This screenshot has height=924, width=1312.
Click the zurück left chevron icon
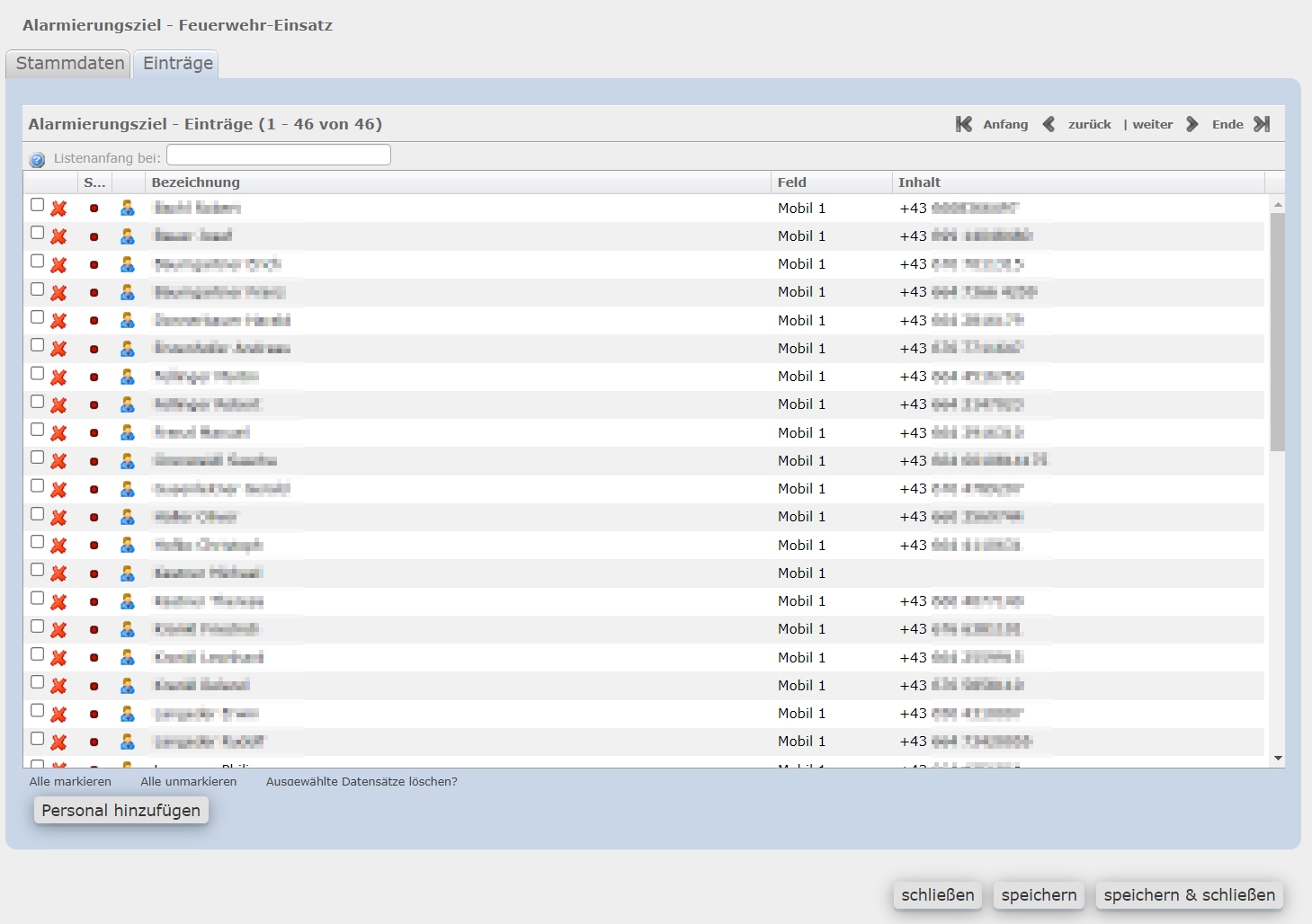[1049, 124]
